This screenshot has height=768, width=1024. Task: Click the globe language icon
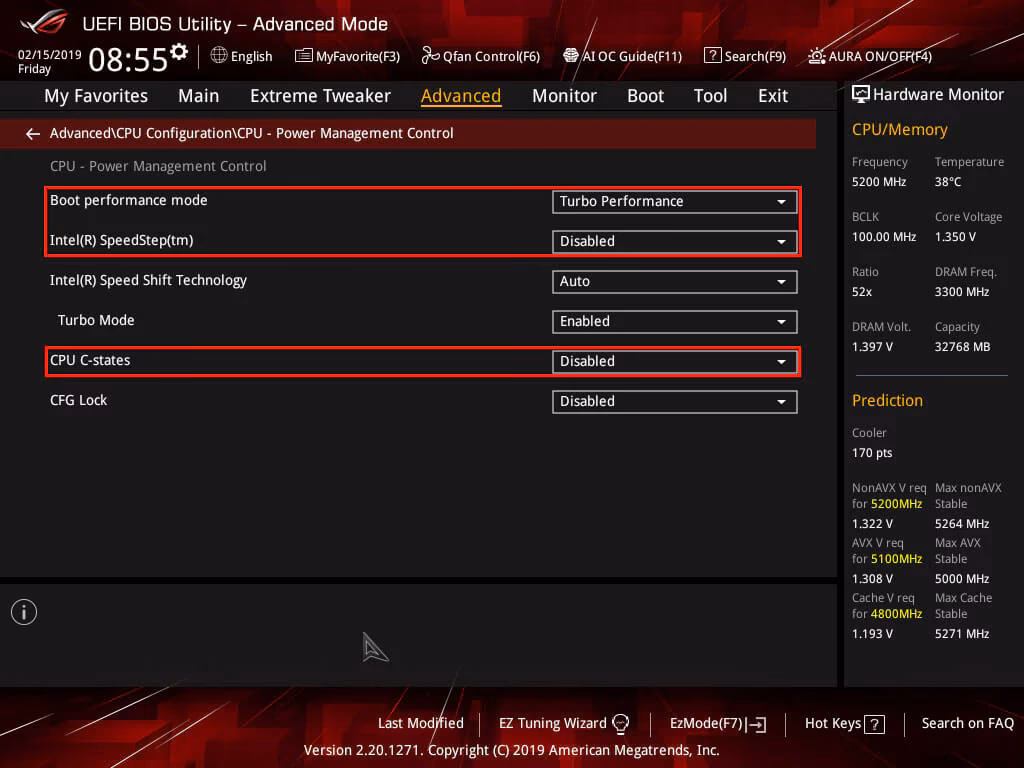click(219, 55)
